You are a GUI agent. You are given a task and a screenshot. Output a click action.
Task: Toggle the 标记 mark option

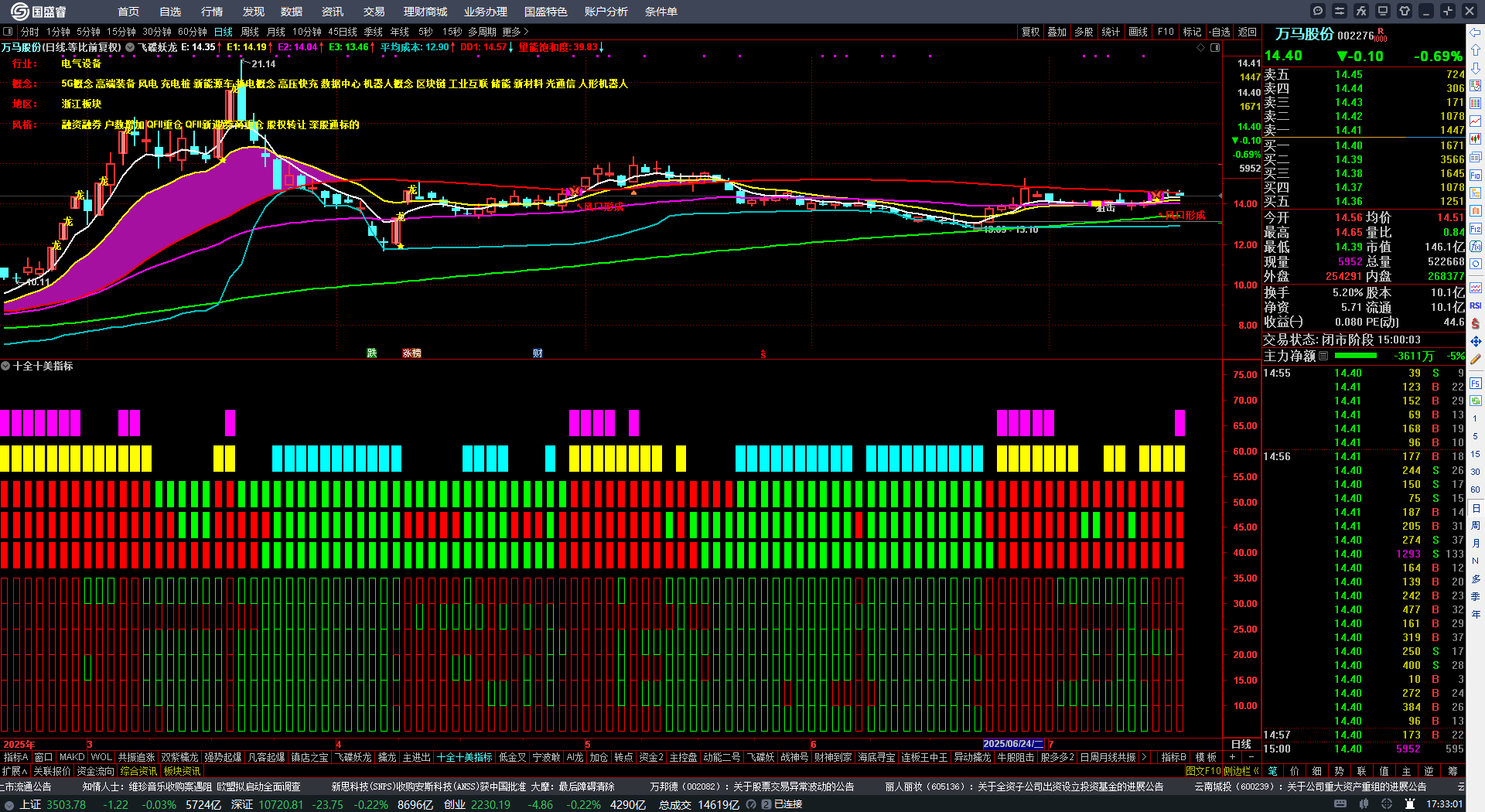tap(1193, 32)
